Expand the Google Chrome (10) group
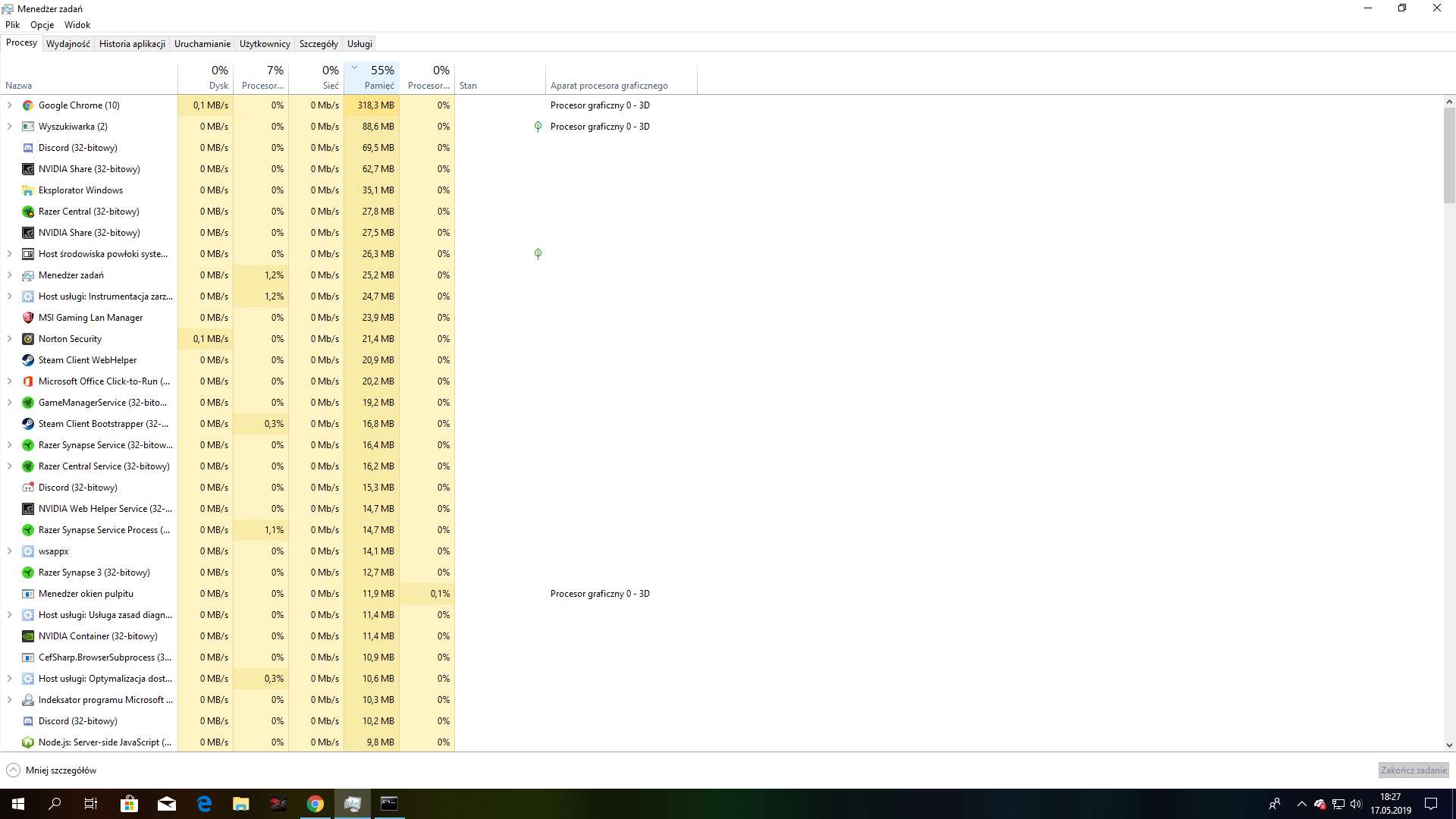 tap(9, 105)
